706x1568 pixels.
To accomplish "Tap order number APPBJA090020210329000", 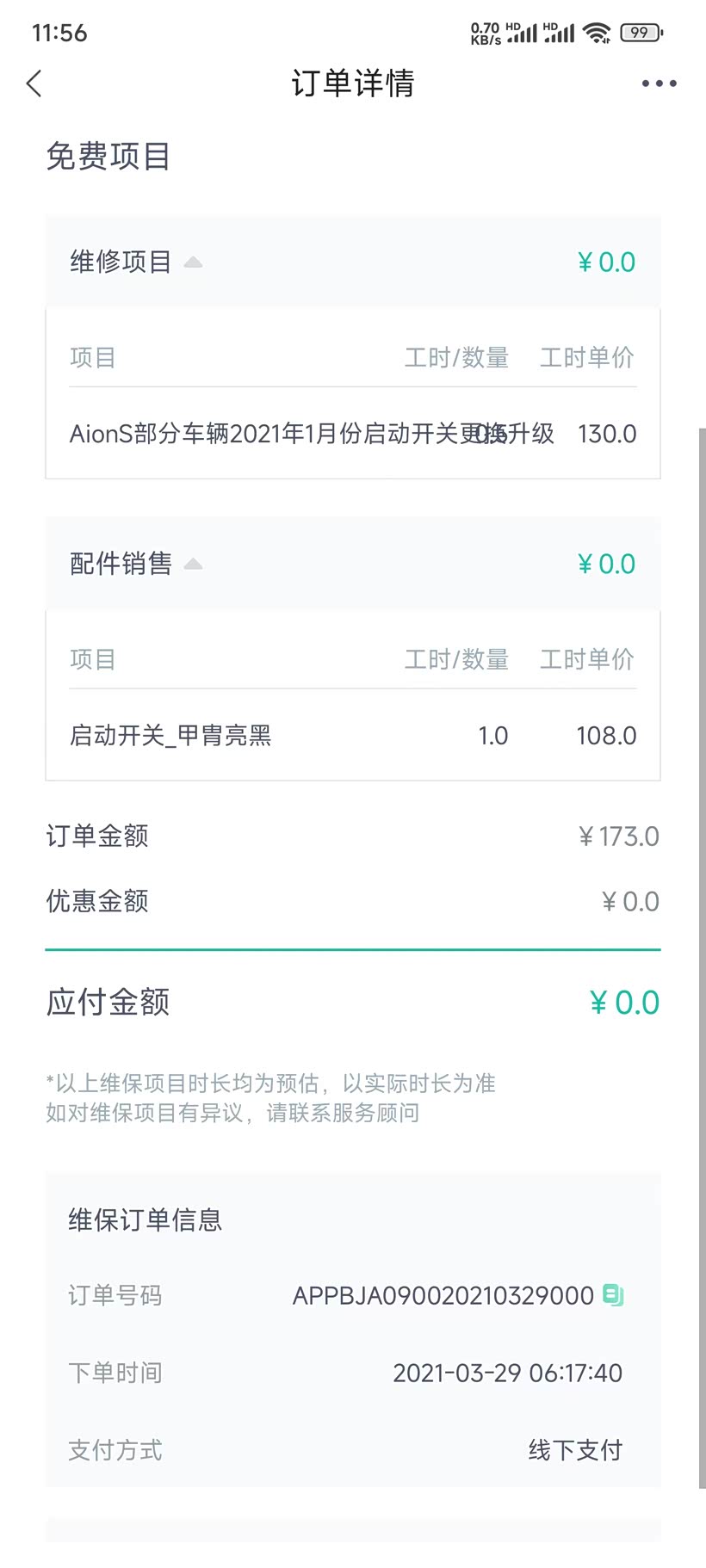I will point(443,1295).
